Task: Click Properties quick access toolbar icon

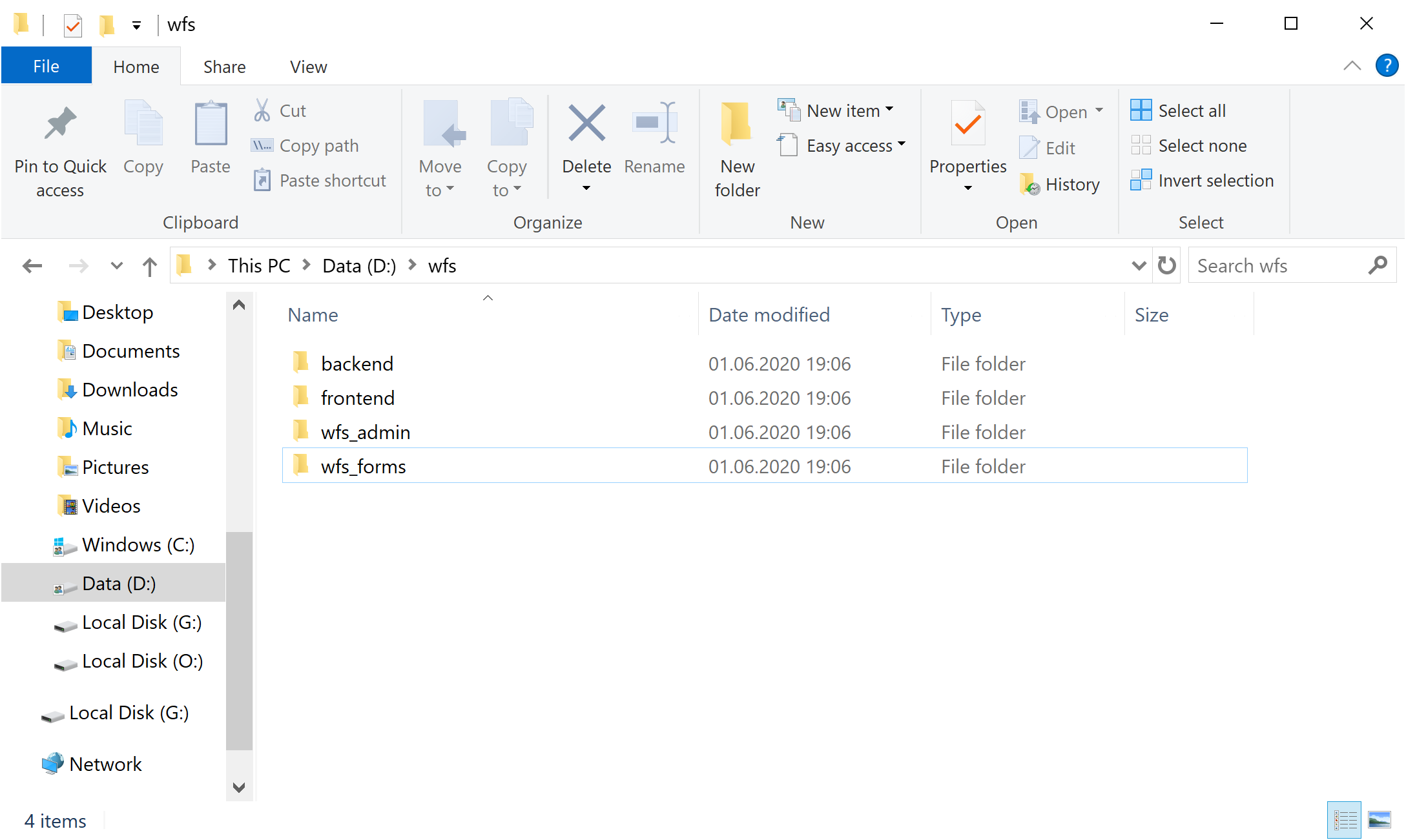Action: tap(73, 25)
